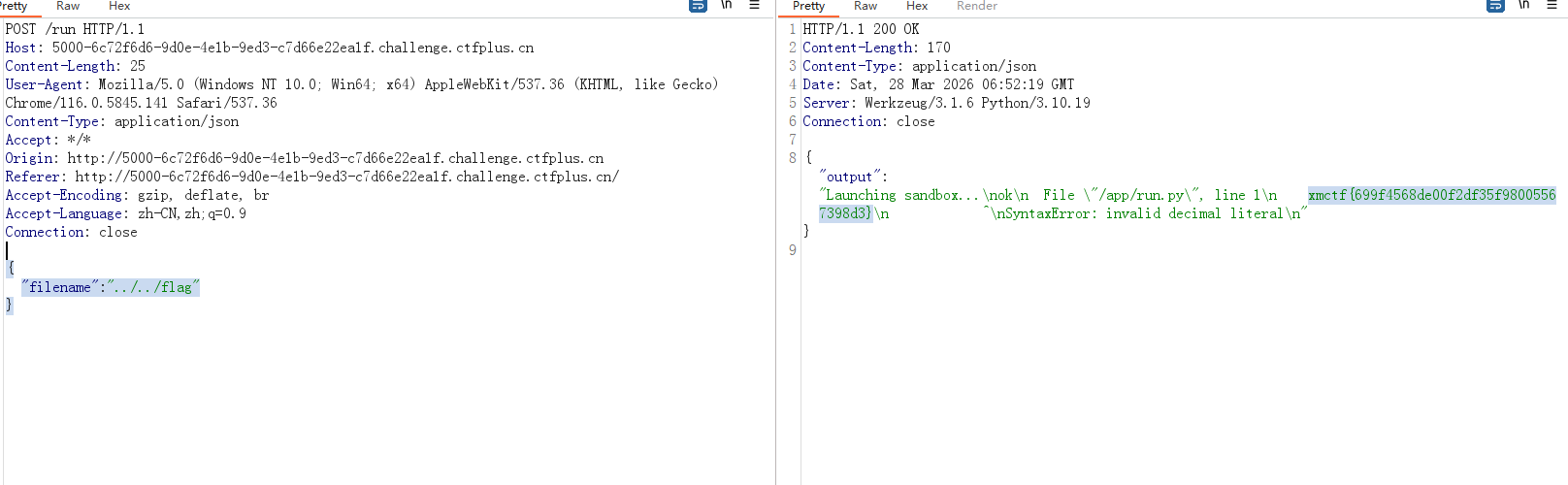Click the empty request line with text cursor

coord(8,250)
